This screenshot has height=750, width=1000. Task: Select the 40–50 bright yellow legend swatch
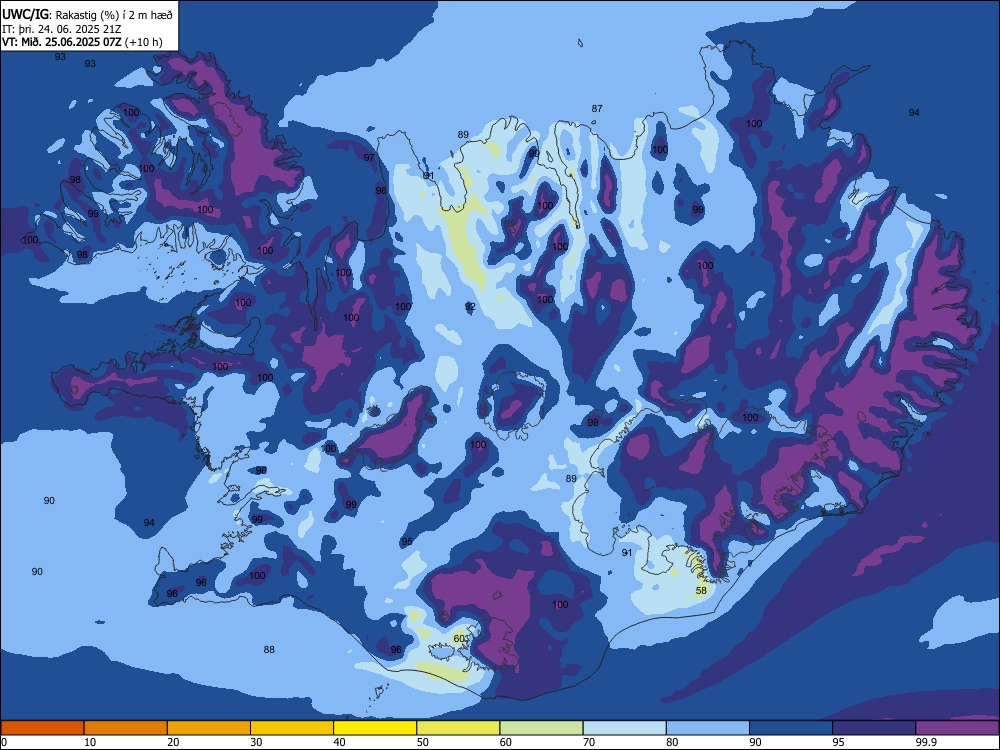click(x=375, y=728)
